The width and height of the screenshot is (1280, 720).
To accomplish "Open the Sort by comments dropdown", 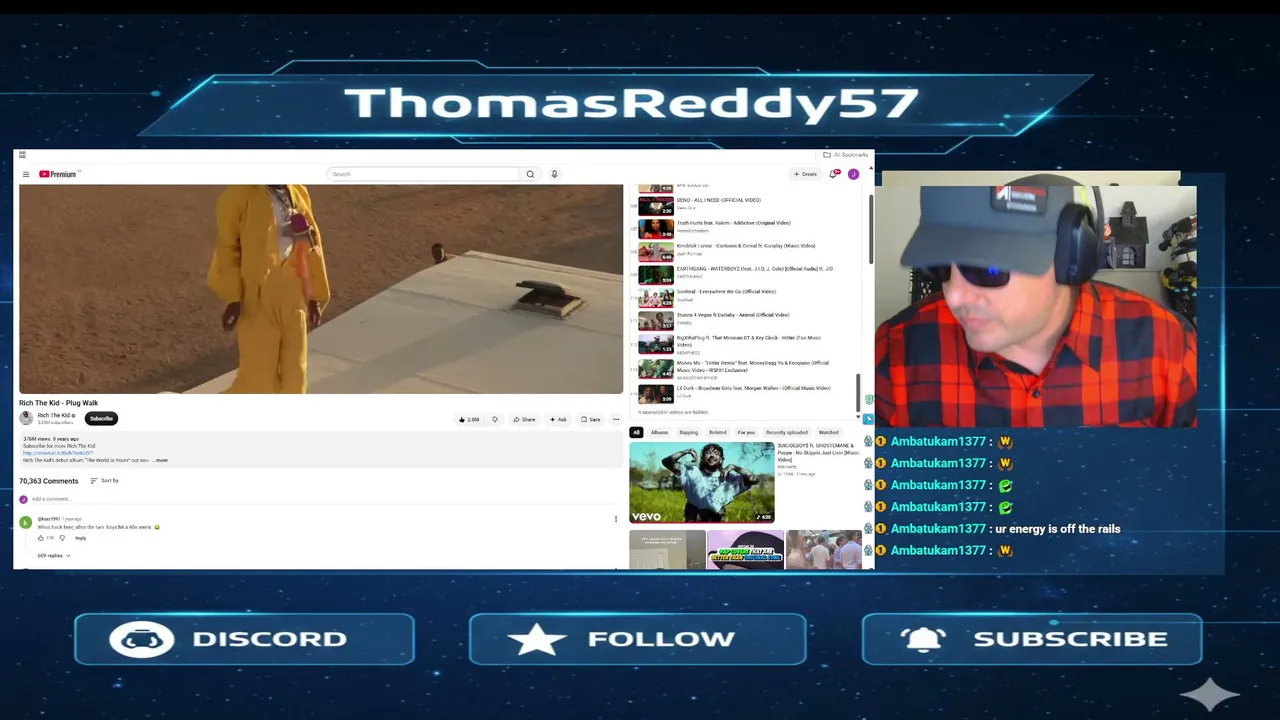I will click(104, 481).
